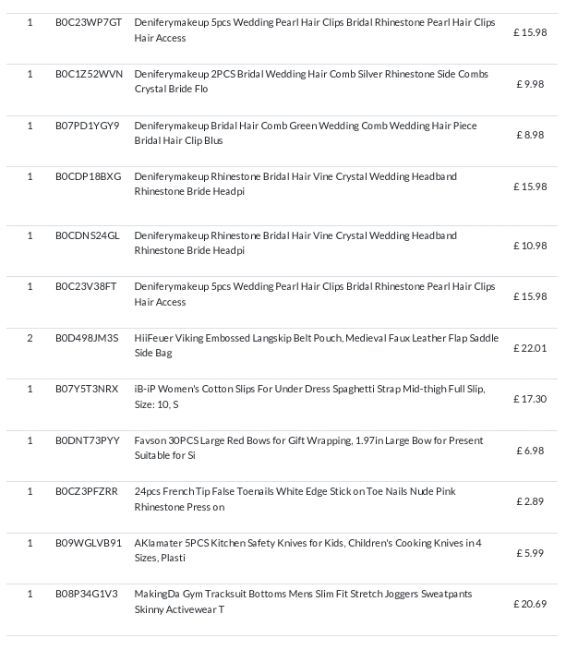Open the Bridal Hair Comb Green item title
566x650 pixels.
click(306, 133)
